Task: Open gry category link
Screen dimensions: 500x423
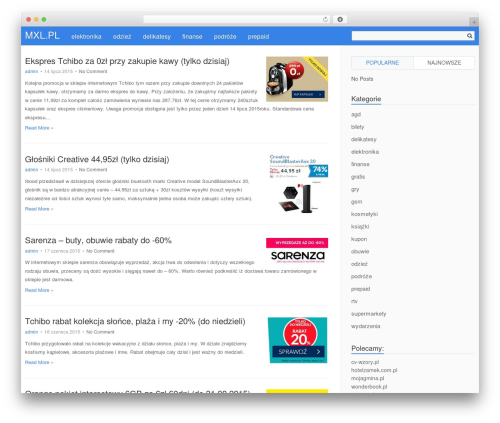Action: coord(355,189)
